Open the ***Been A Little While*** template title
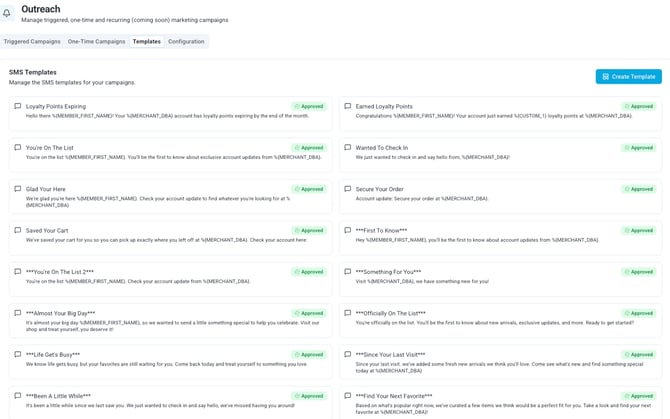Viewport: 670px width, 419px height. coord(59,396)
